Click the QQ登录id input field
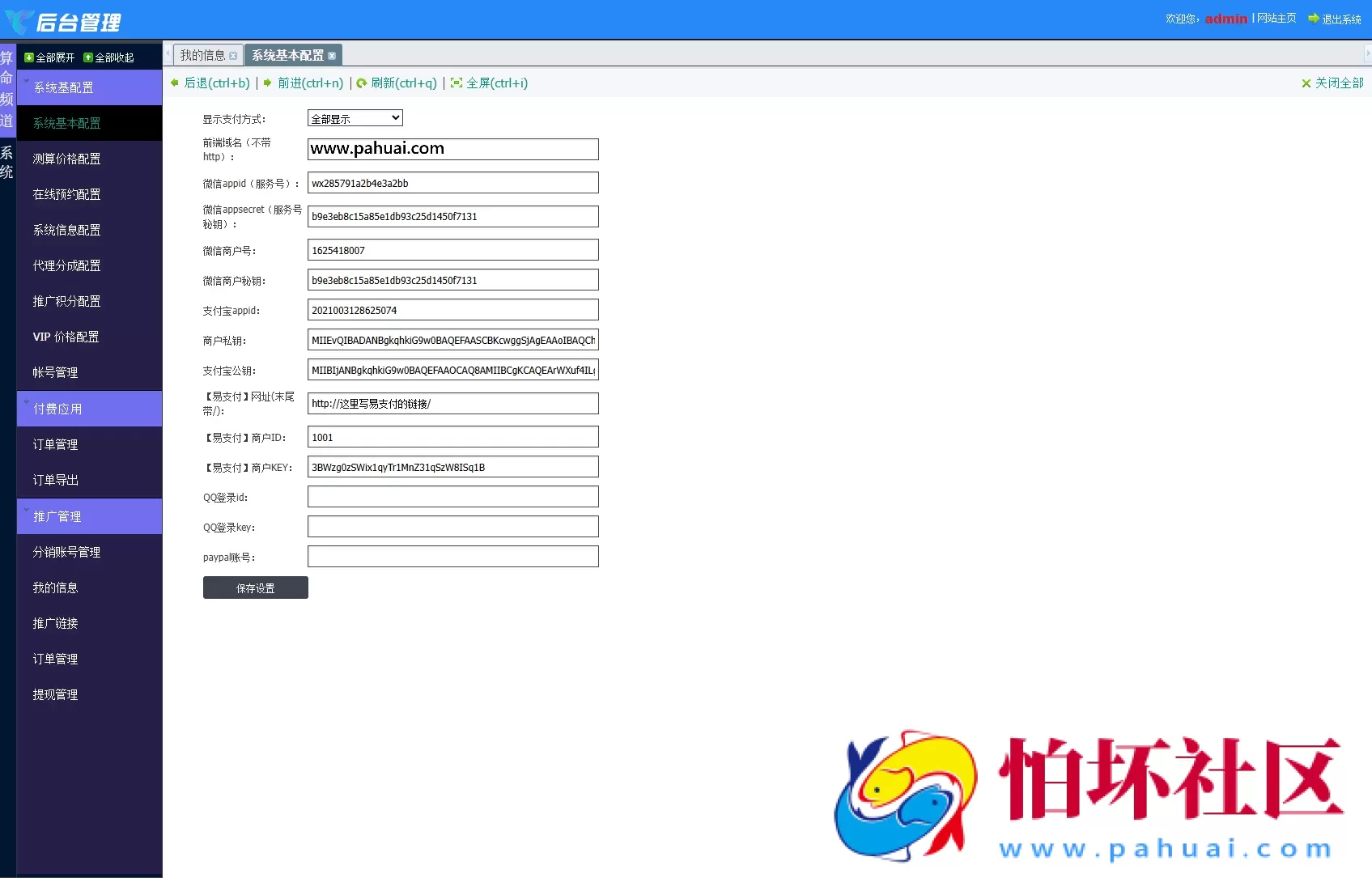 (452, 497)
